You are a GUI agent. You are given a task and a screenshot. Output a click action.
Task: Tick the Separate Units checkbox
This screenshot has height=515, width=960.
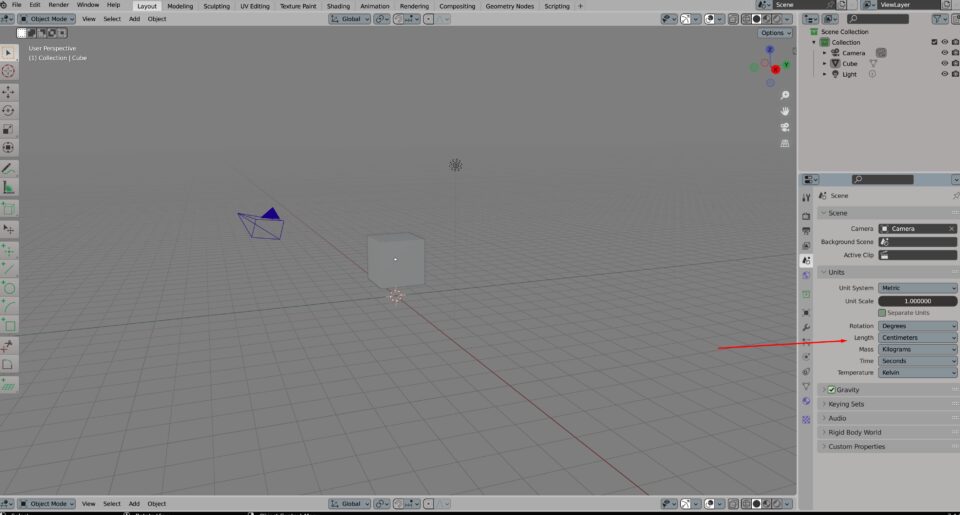coord(882,313)
